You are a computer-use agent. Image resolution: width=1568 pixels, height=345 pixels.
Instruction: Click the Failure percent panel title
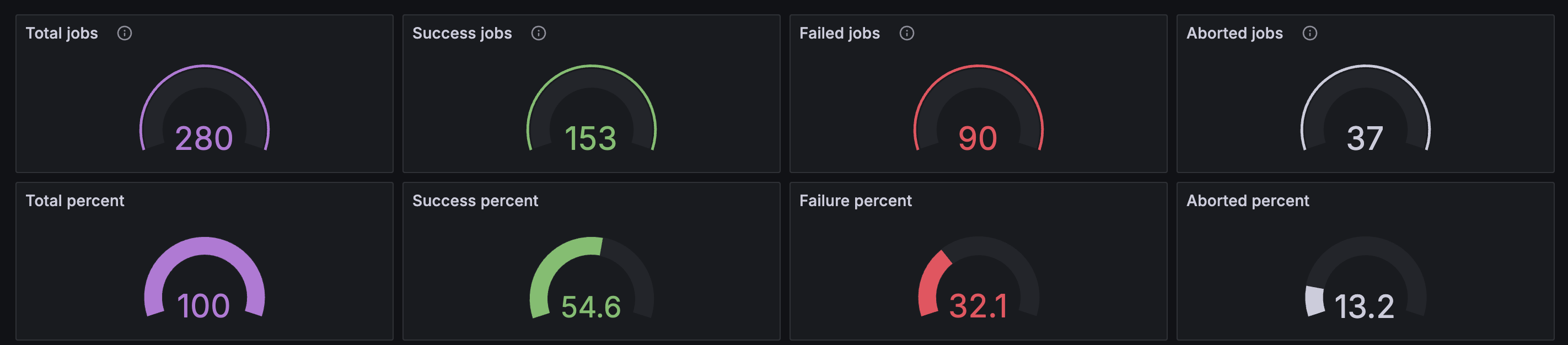coord(855,201)
